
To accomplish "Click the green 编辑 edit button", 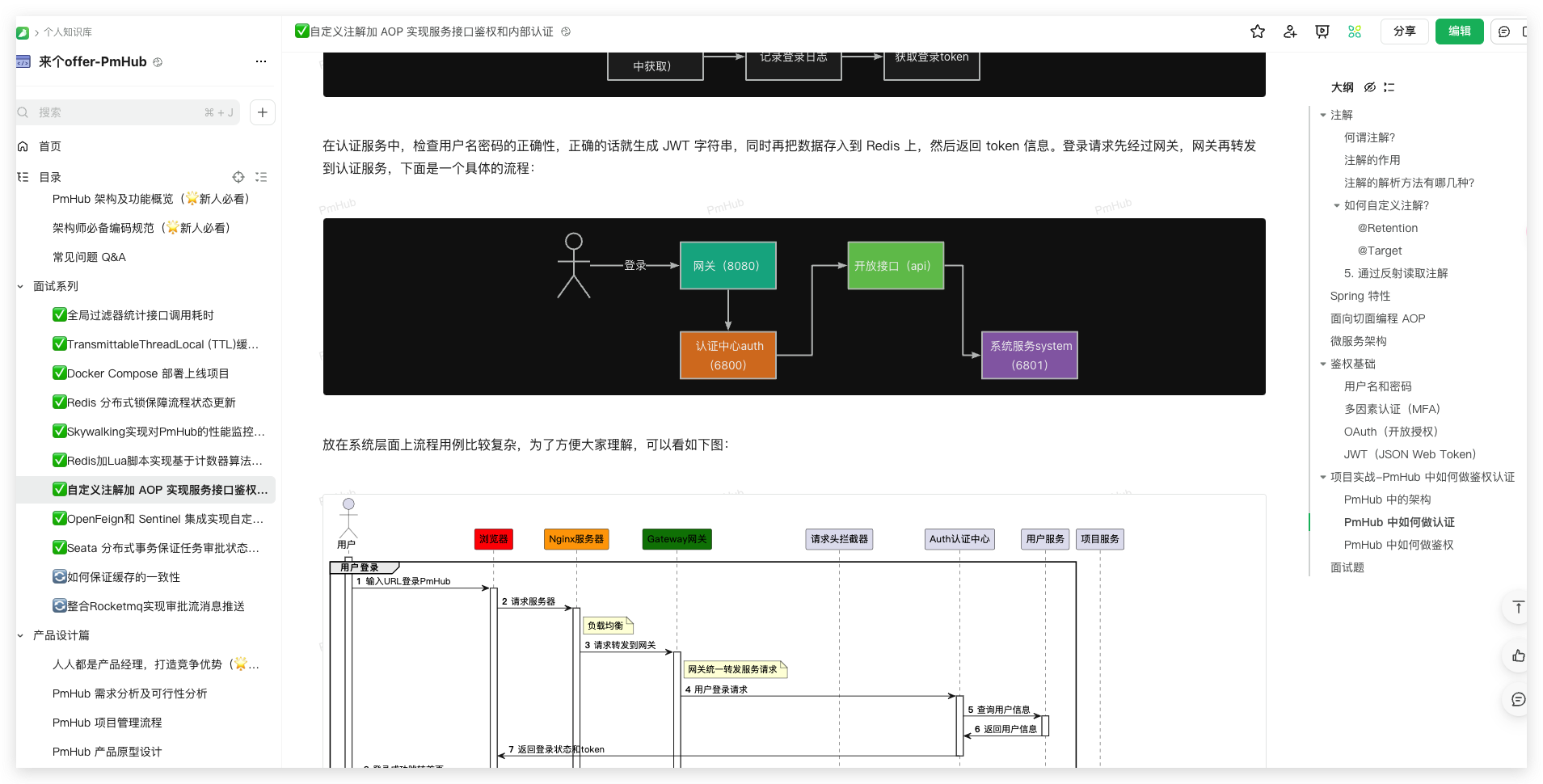I will tap(1459, 32).
